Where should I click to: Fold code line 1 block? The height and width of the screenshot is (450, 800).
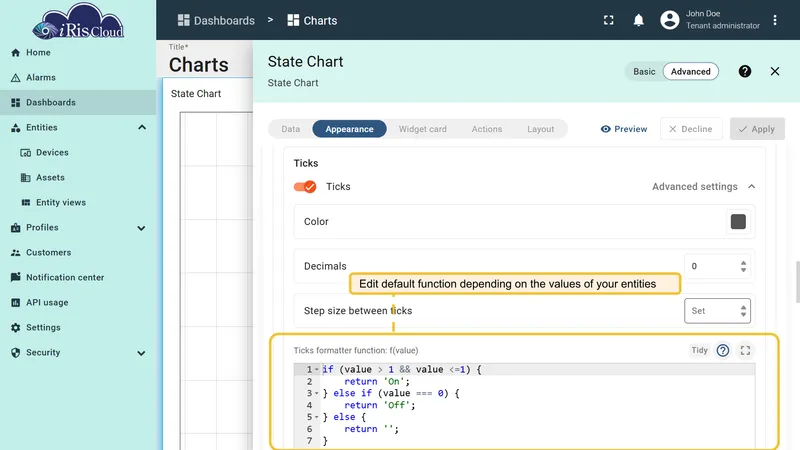[317, 369]
